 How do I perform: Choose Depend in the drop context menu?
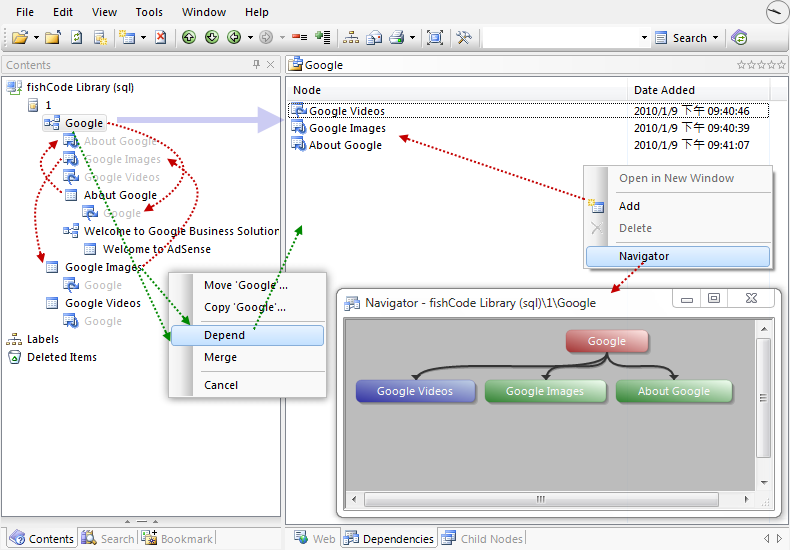click(247, 335)
